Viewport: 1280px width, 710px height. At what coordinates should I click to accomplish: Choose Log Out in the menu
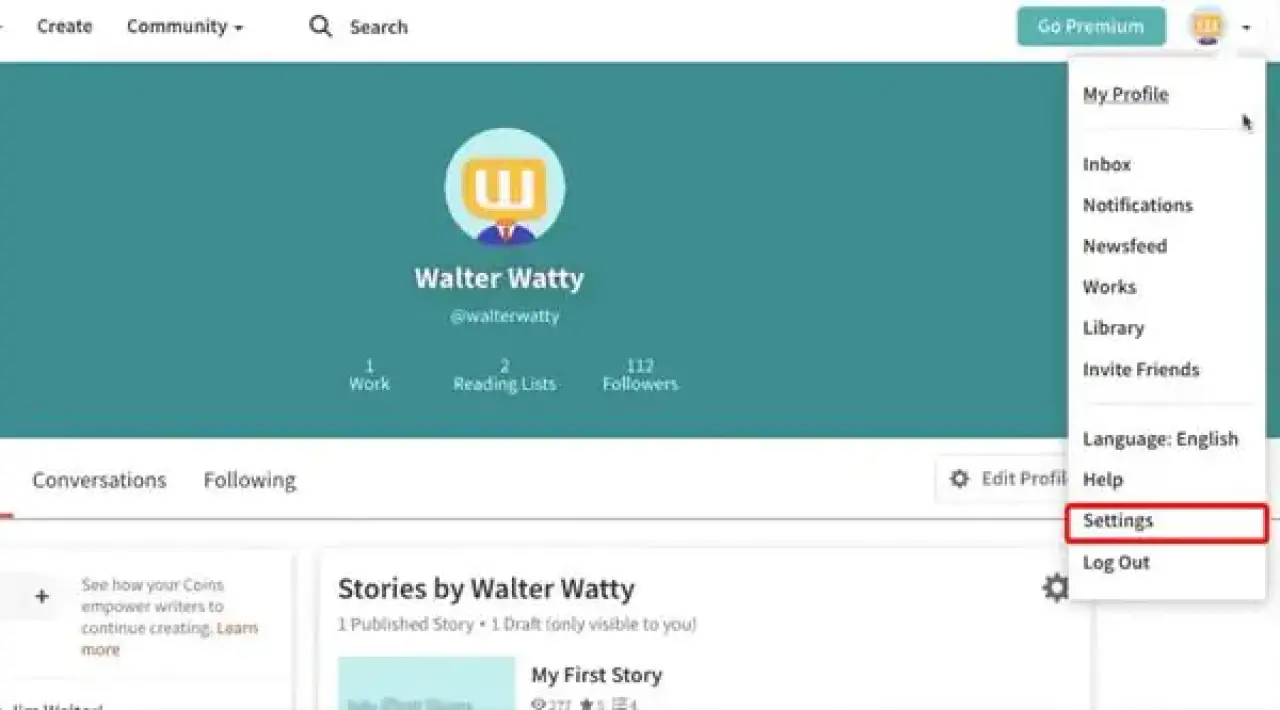(1116, 563)
